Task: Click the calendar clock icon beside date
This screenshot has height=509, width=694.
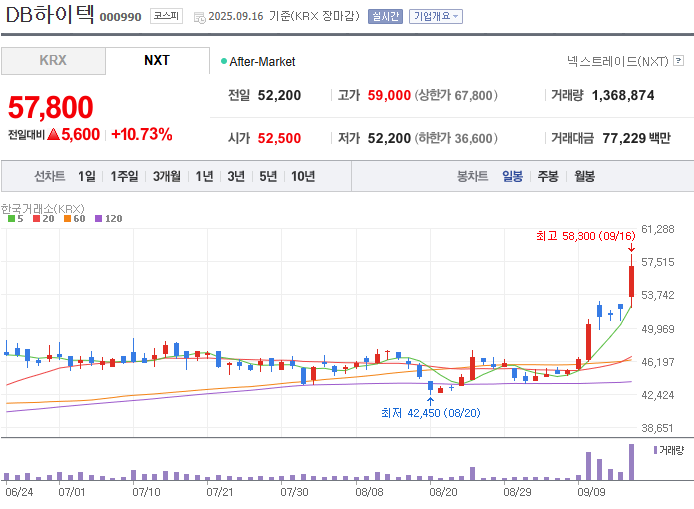Action: click(x=200, y=18)
